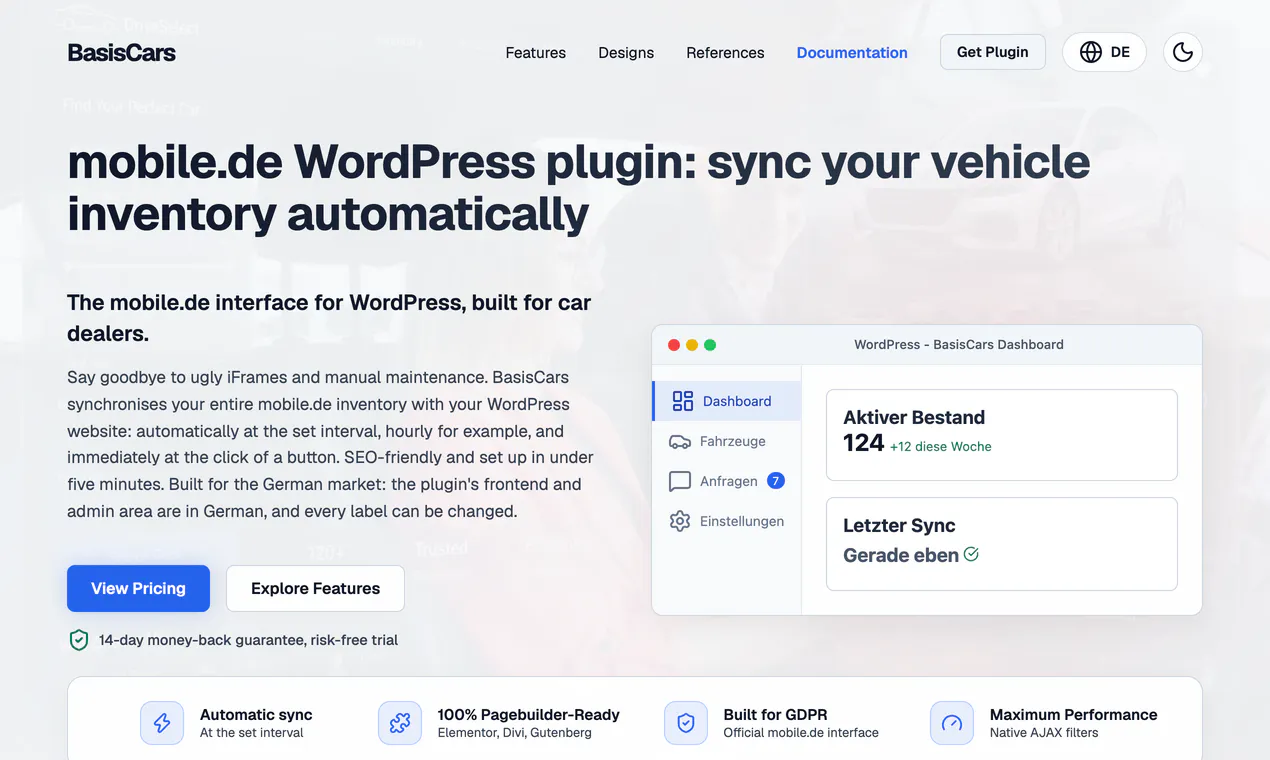Click the Dashboard grid icon
Screen dimensions: 1270x760
tap(683, 401)
